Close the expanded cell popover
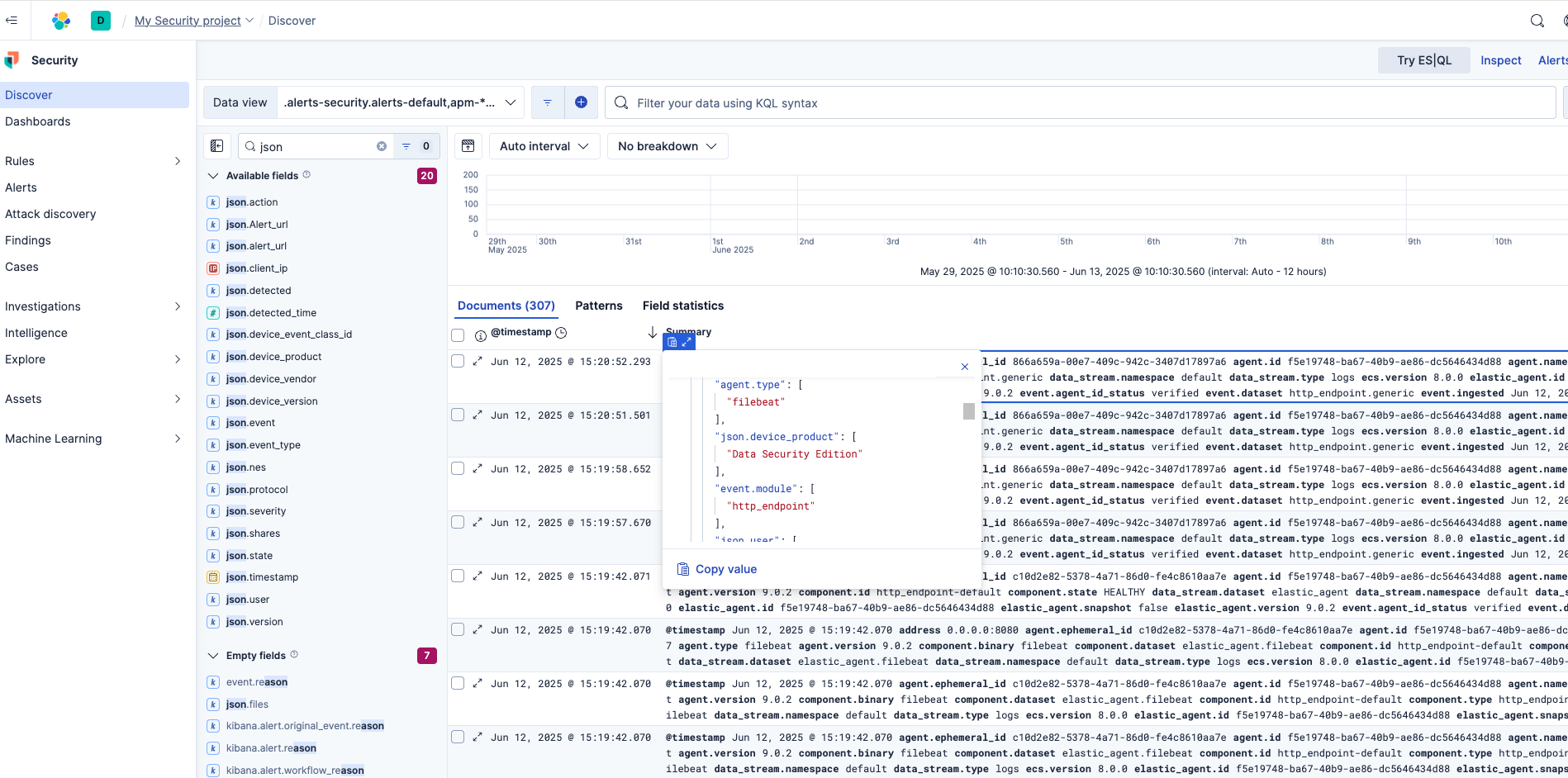Image resolution: width=1568 pixels, height=778 pixels. (964, 367)
